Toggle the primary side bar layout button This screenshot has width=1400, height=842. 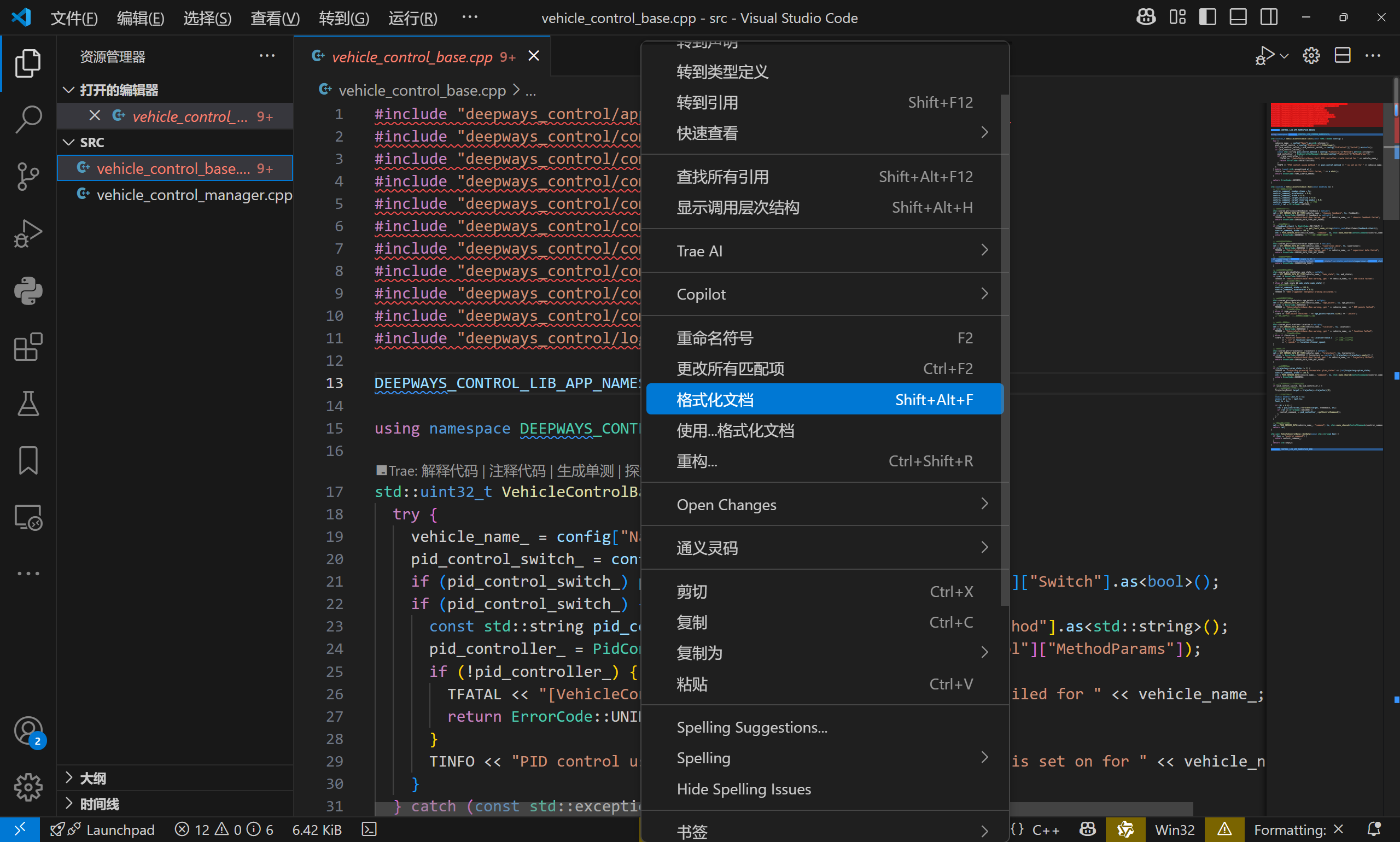tap(1207, 17)
